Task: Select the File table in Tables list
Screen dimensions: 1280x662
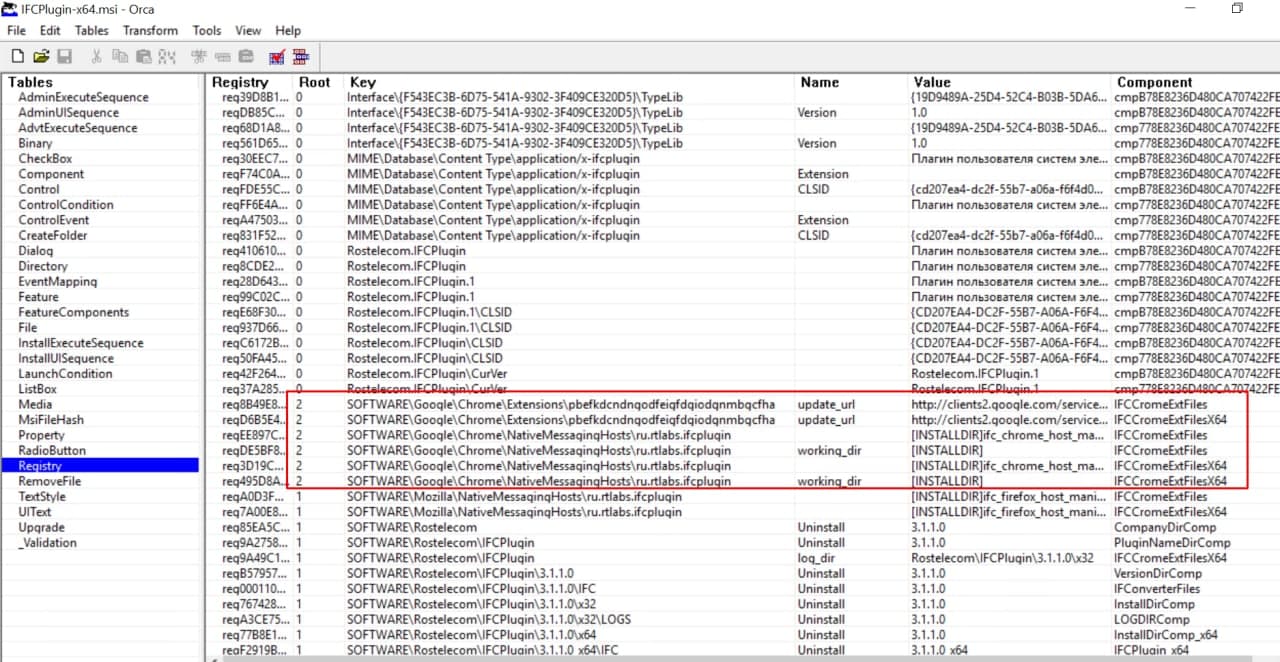Action: pos(28,327)
